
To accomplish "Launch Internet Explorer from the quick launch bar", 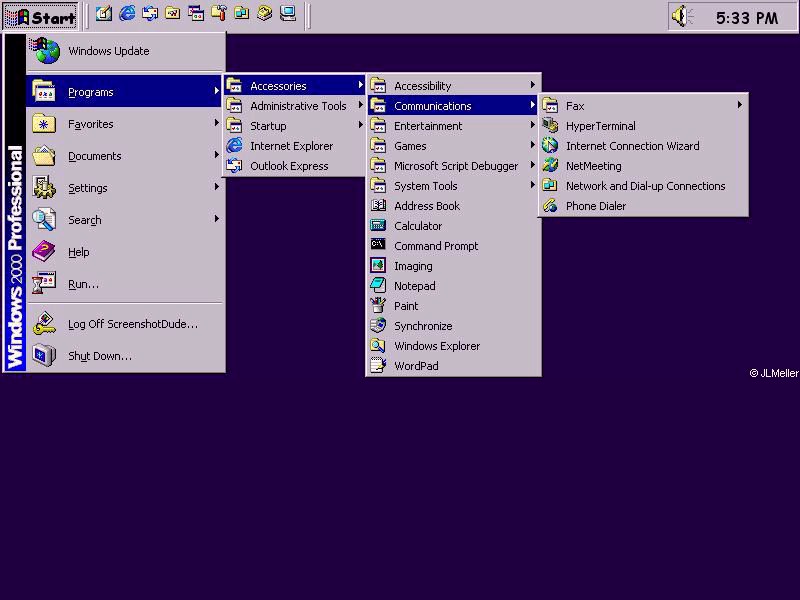I will [127, 14].
